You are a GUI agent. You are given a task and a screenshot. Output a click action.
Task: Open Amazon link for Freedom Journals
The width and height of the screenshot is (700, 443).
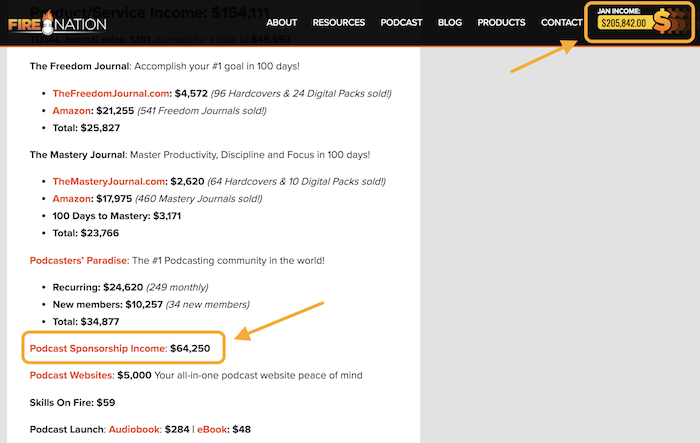71,111
